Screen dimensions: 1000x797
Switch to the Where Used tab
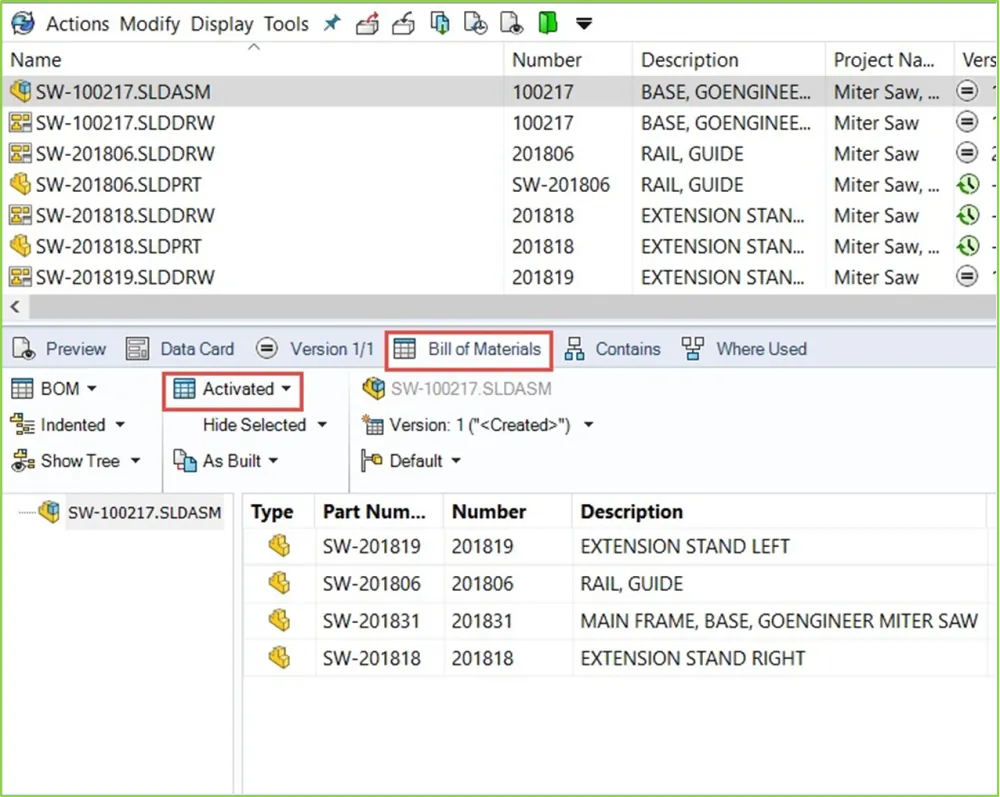point(744,349)
